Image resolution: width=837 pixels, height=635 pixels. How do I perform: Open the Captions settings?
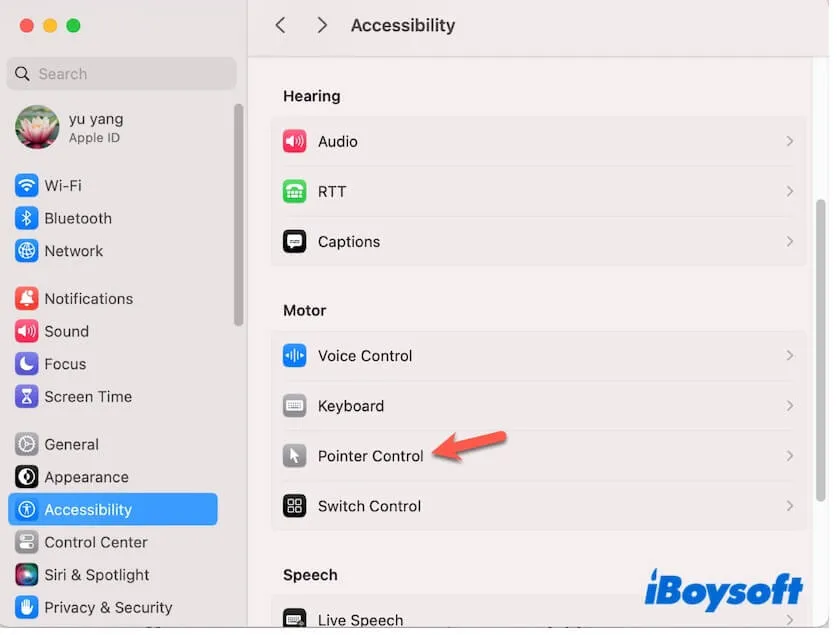click(x=538, y=242)
